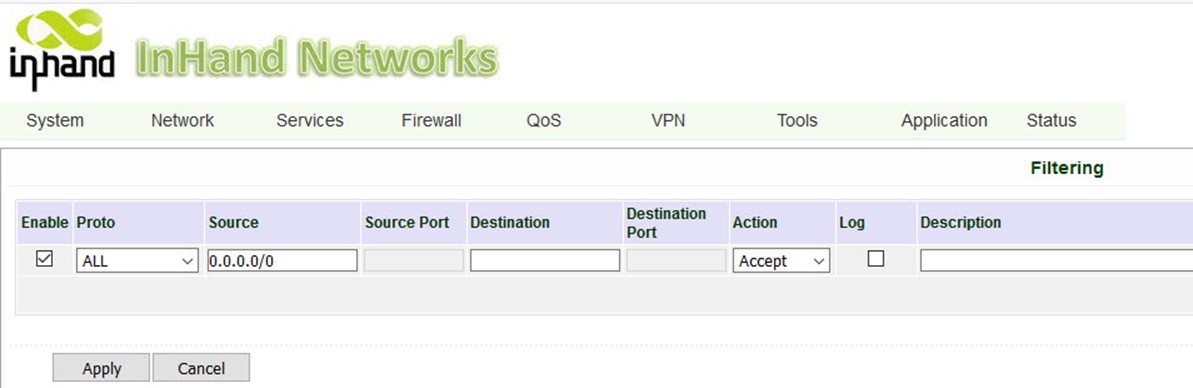
Task: Go to the Status menu
Action: click(1051, 120)
